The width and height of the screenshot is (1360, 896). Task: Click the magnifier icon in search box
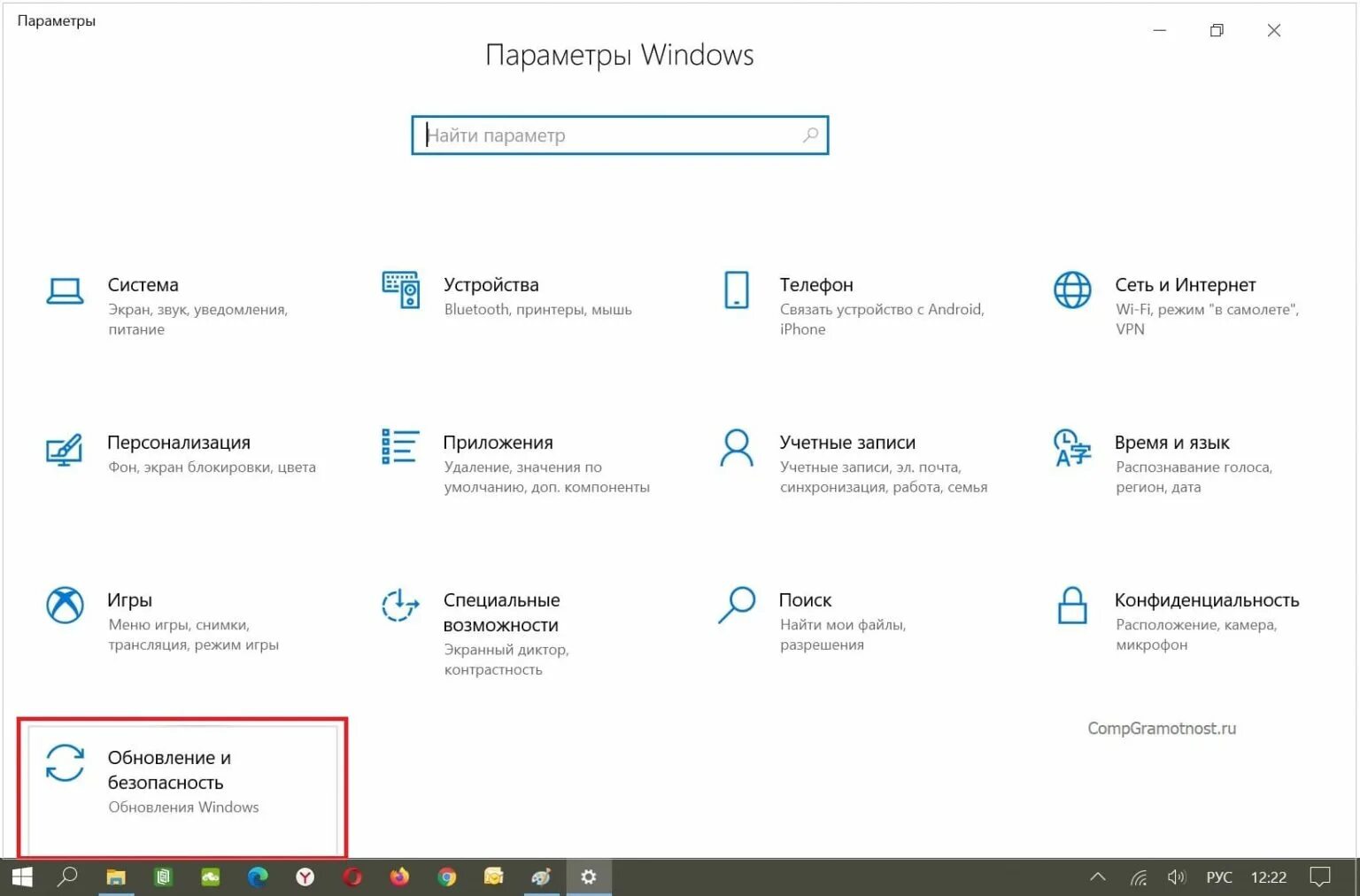tap(810, 135)
